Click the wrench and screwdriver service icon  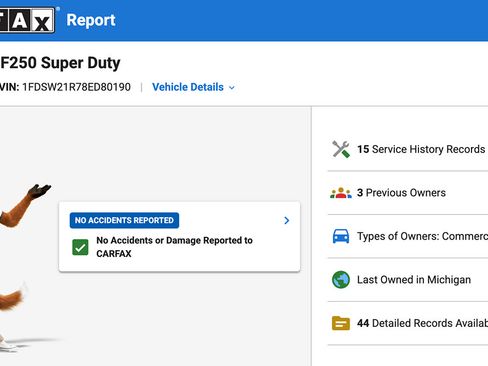341,149
